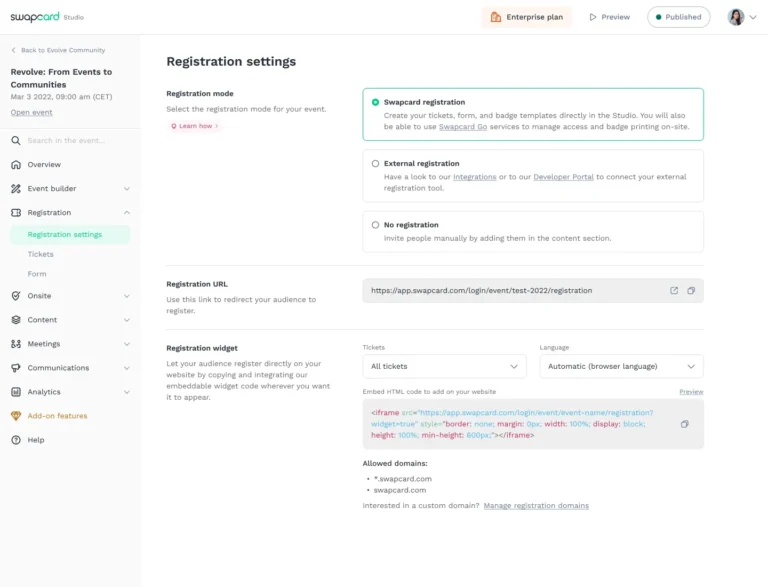Viewport: 768px width, 587px height.
Task: Click the Enterprise plan button
Action: [x=527, y=17]
